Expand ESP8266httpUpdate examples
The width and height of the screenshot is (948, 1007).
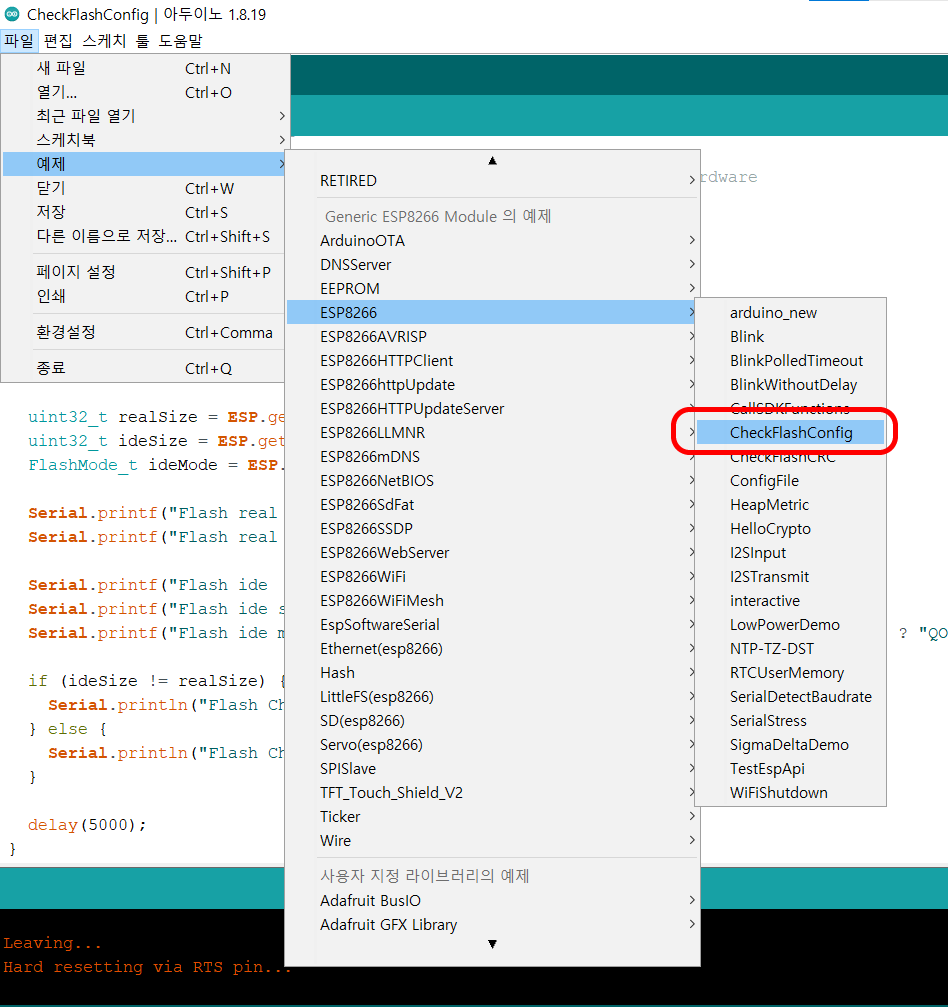click(x=493, y=384)
